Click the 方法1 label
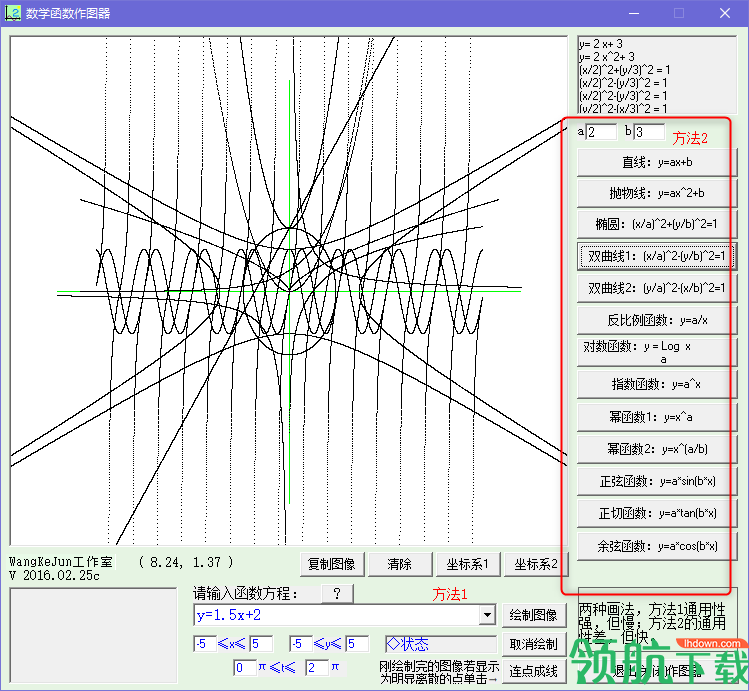 [x=449, y=594]
